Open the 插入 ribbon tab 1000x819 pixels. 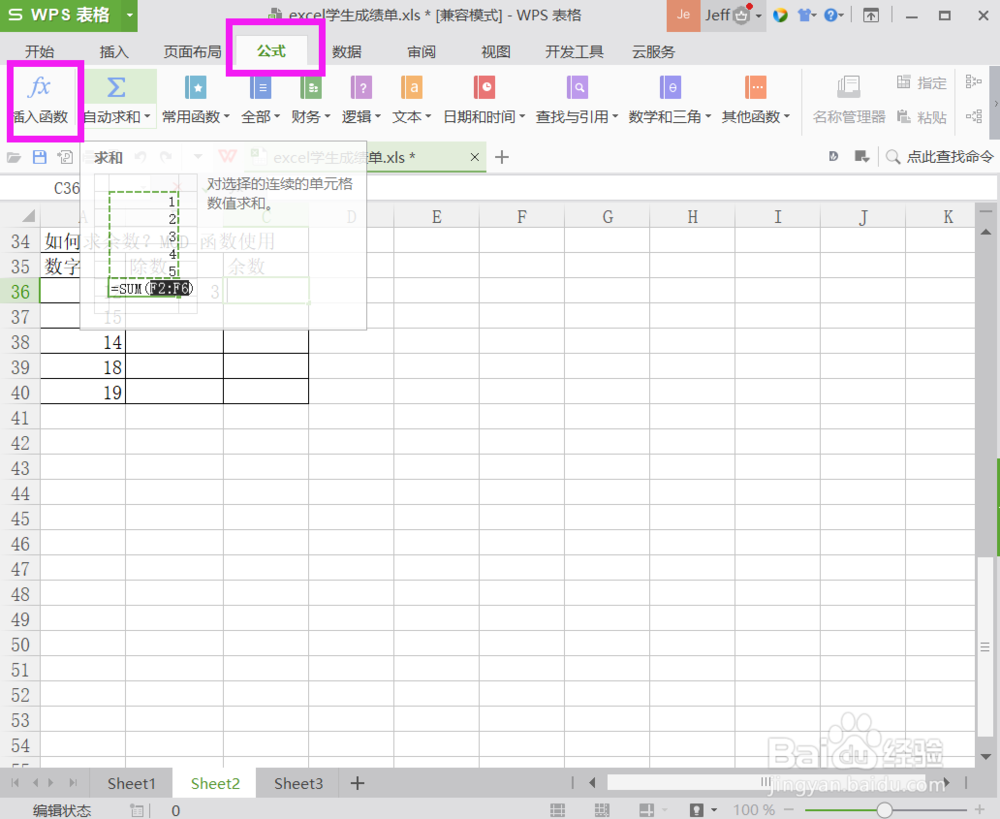click(114, 52)
